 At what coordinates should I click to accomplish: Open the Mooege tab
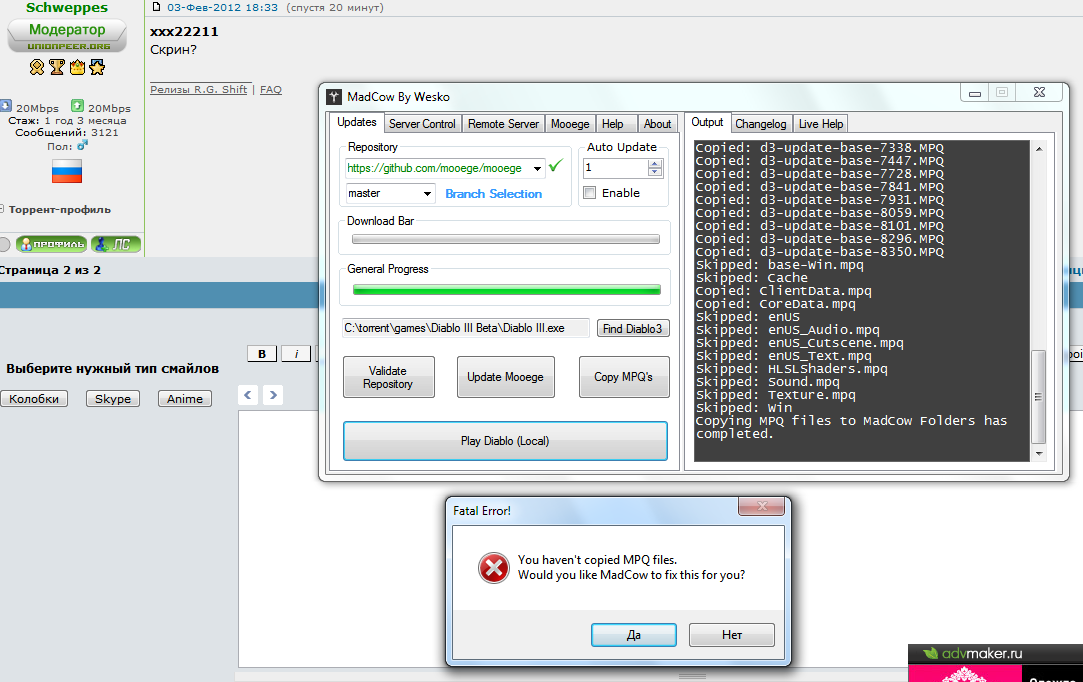pos(570,124)
